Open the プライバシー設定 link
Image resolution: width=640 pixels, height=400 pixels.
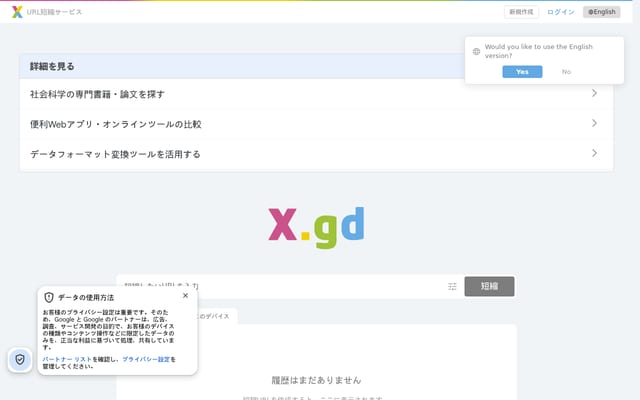[146, 359]
